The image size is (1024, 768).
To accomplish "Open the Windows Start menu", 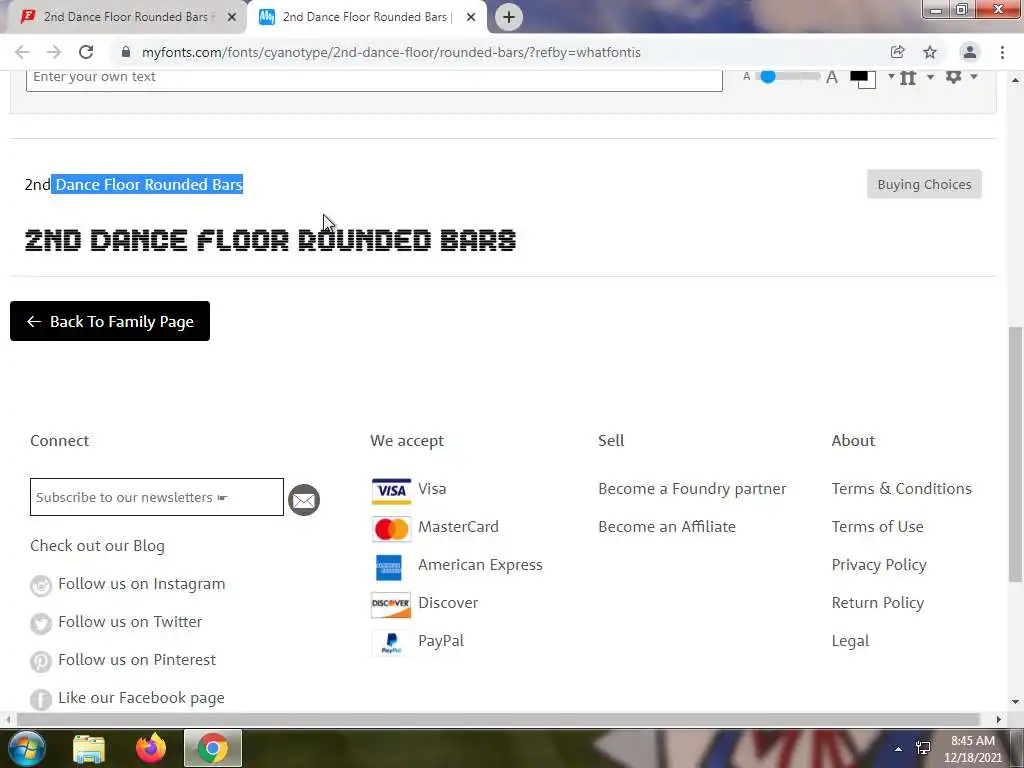I will [x=27, y=748].
